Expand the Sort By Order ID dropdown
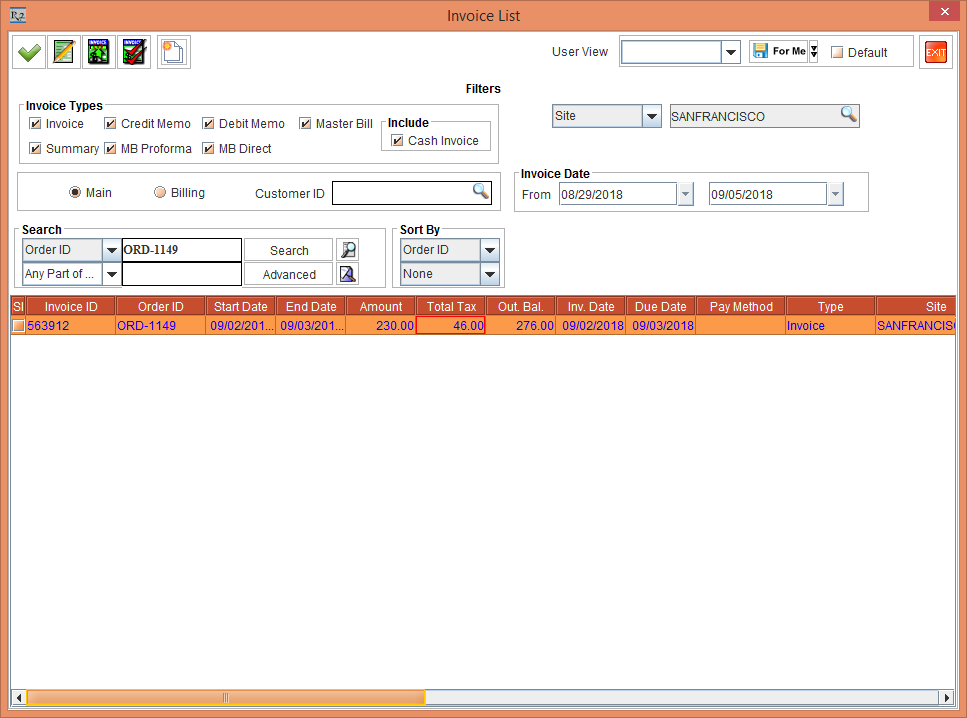The width and height of the screenshot is (967, 718). pyautogui.click(x=490, y=250)
